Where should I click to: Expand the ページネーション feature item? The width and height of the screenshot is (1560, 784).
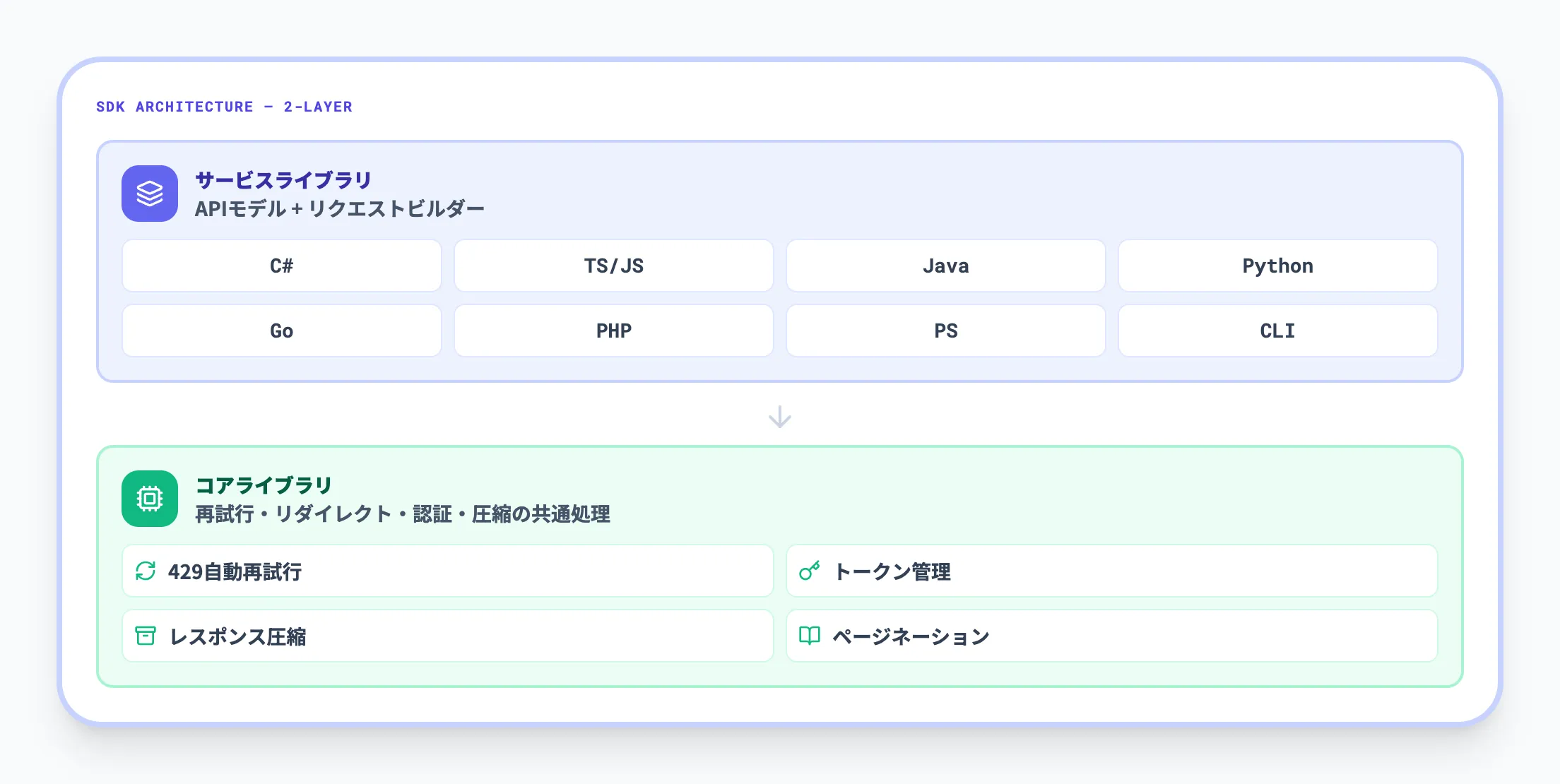(x=1113, y=636)
